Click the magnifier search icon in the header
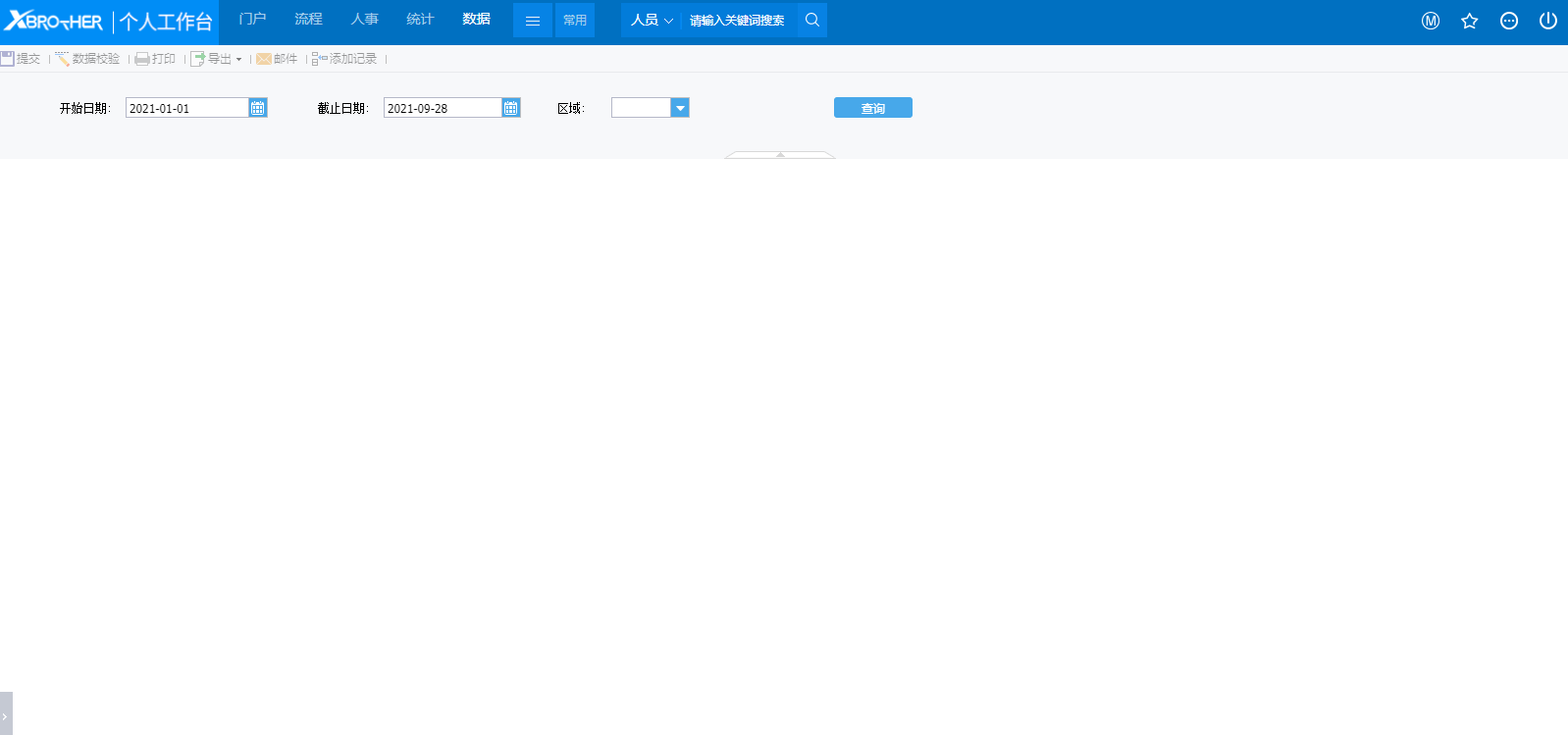1568x735 pixels. click(812, 20)
